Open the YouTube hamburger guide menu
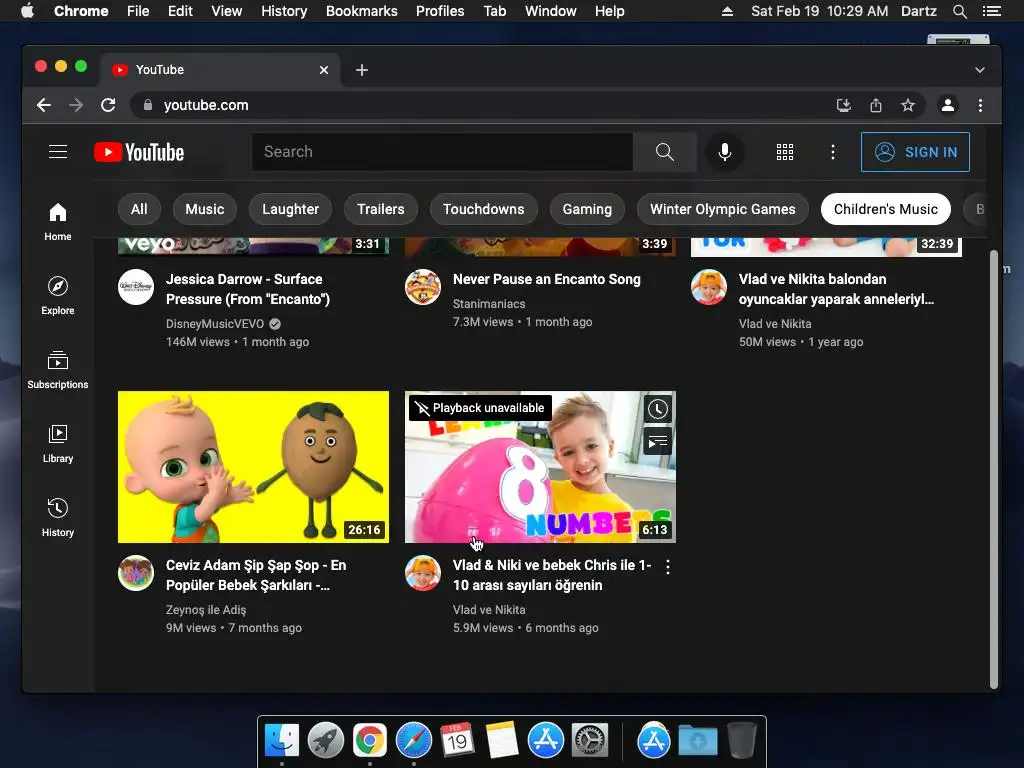 [57, 152]
